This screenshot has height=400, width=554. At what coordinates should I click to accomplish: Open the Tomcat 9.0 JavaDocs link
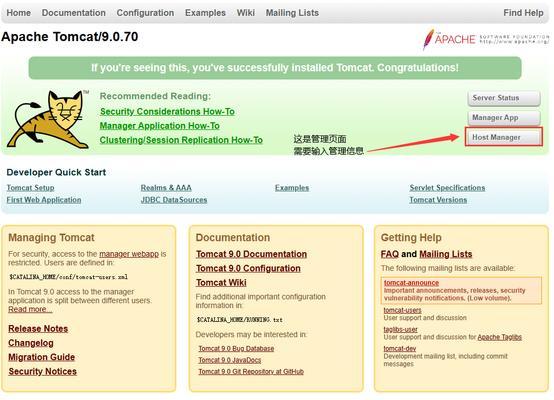230,360
